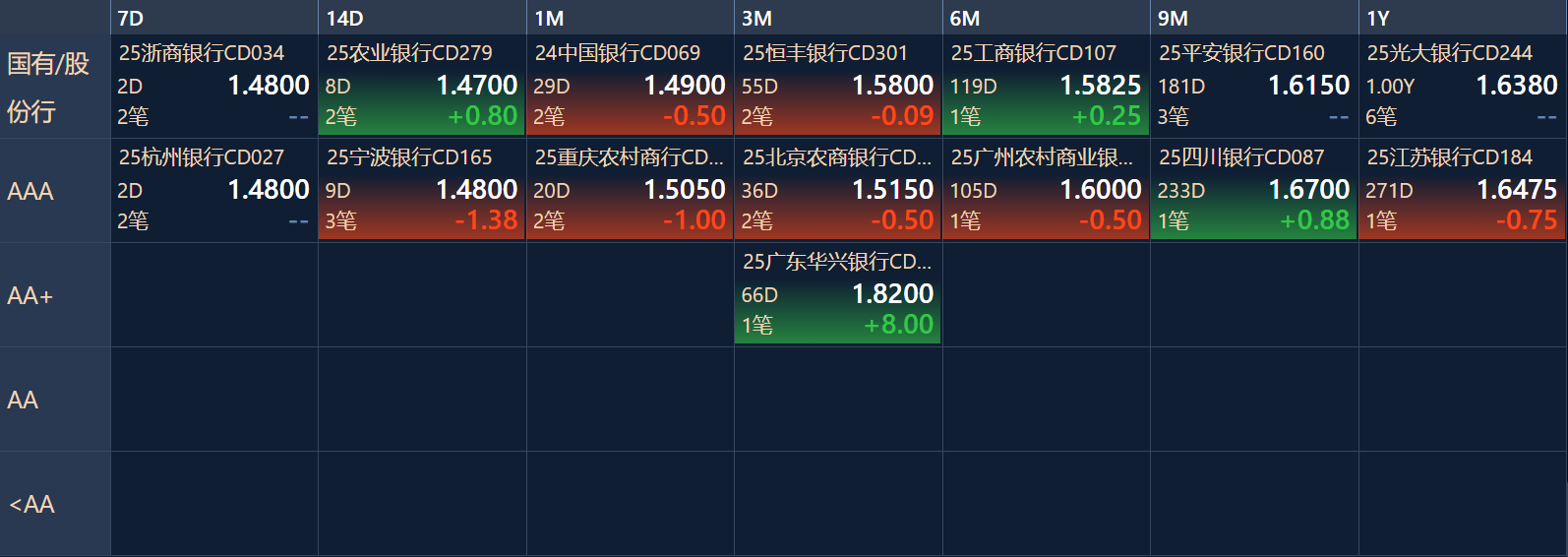Click the 1.6000 yield value
This screenshot has height=557, width=1568.
pos(1101,190)
